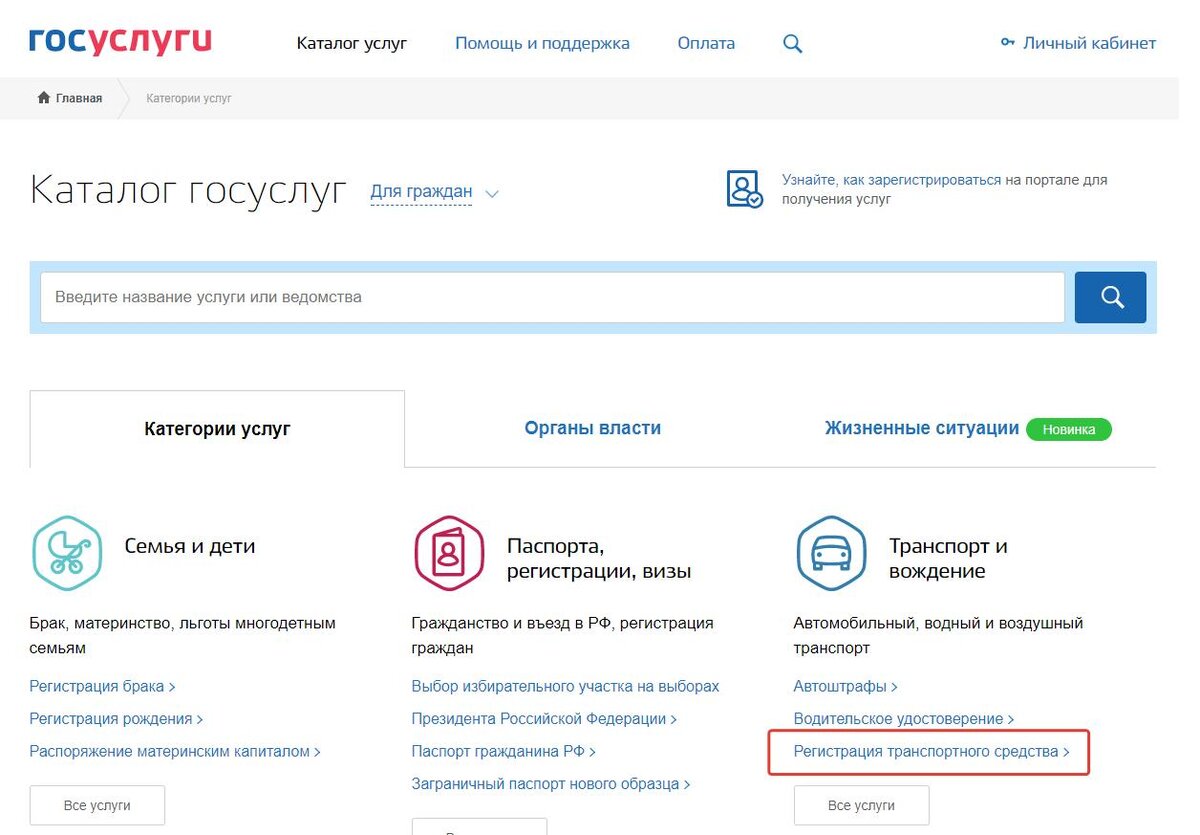This screenshot has width=1200, height=835.
Task: Open search via header magnifier icon
Action: pos(792,43)
